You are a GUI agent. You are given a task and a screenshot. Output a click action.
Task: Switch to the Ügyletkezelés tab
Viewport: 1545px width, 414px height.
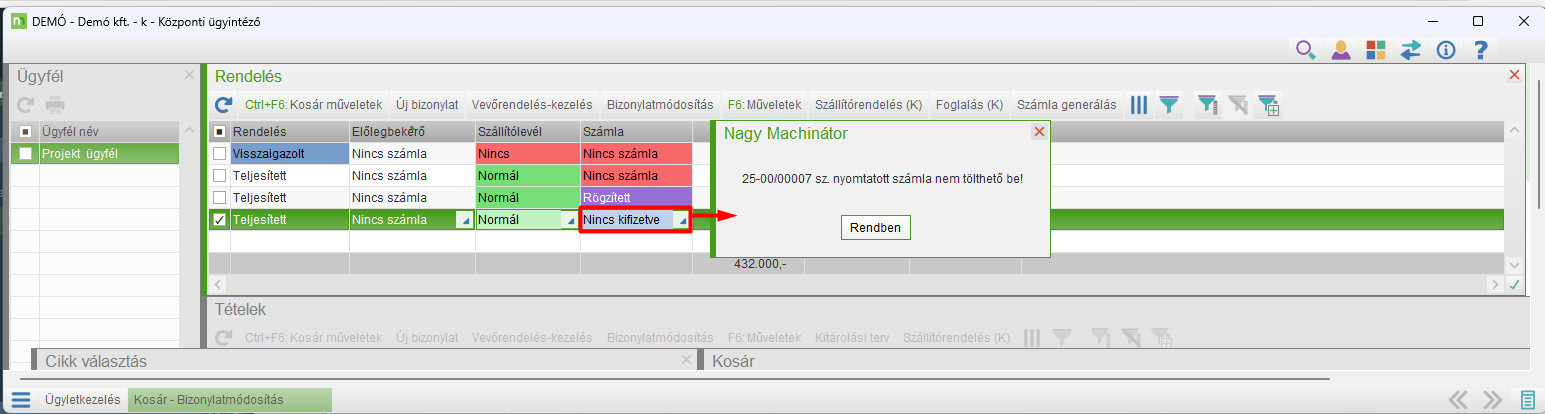[83, 399]
